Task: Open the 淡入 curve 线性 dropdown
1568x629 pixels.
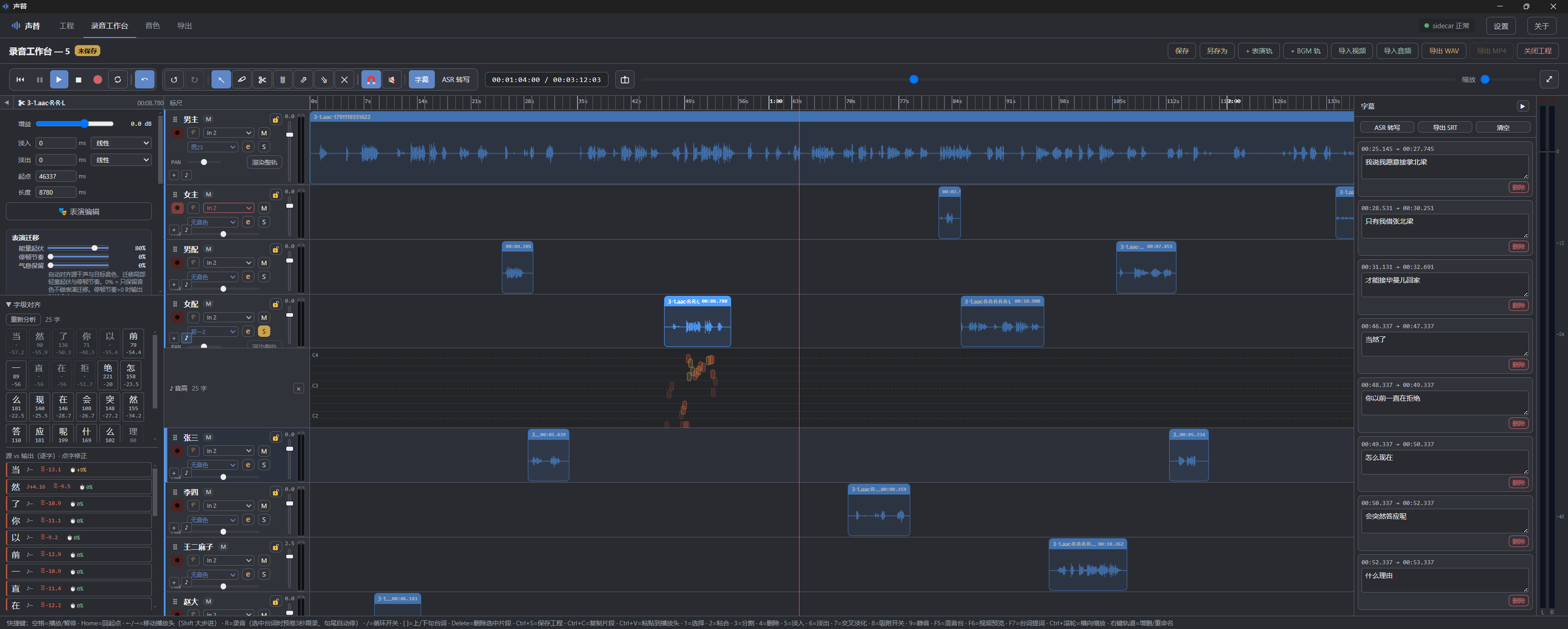Action: coord(121,143)
